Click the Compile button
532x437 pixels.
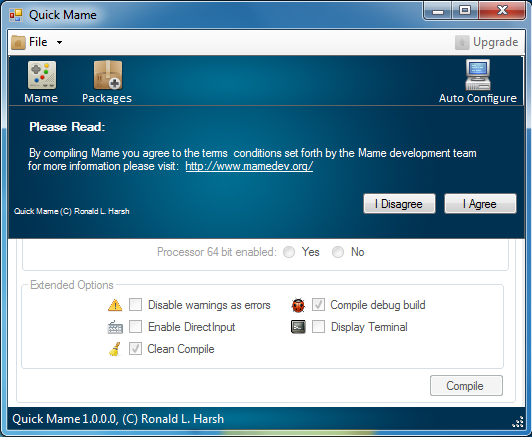tap(466, 385)
